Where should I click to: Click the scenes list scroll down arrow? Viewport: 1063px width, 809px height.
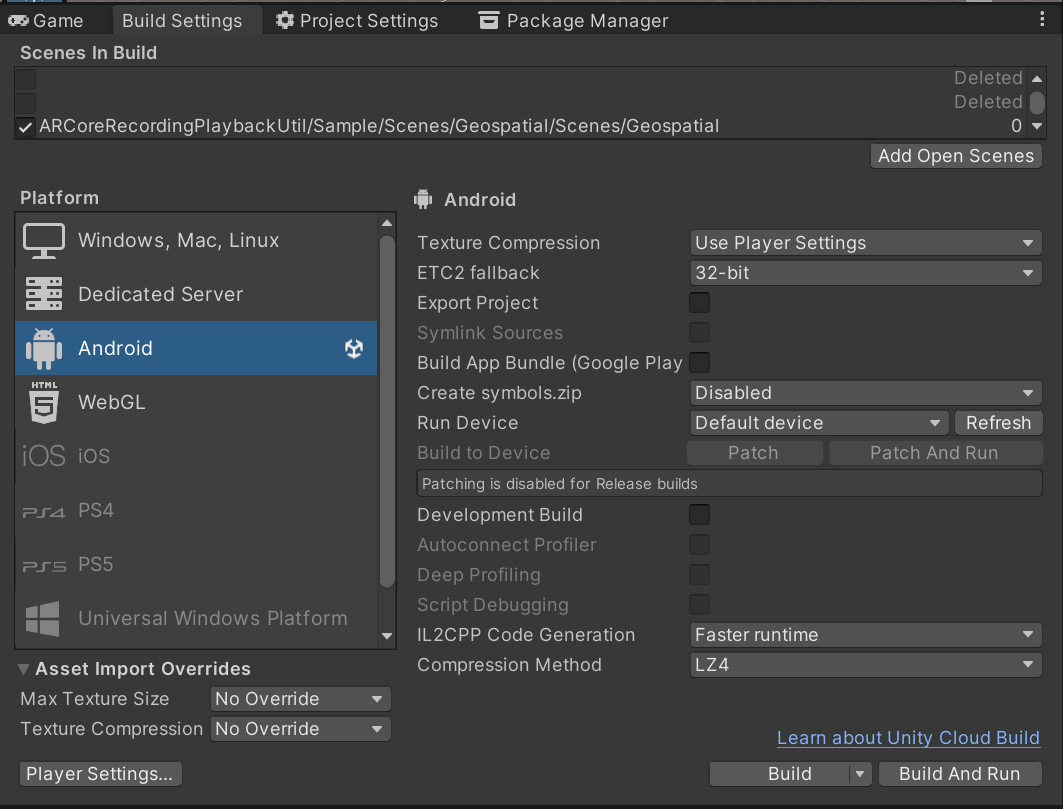[x=1037, y=126]
